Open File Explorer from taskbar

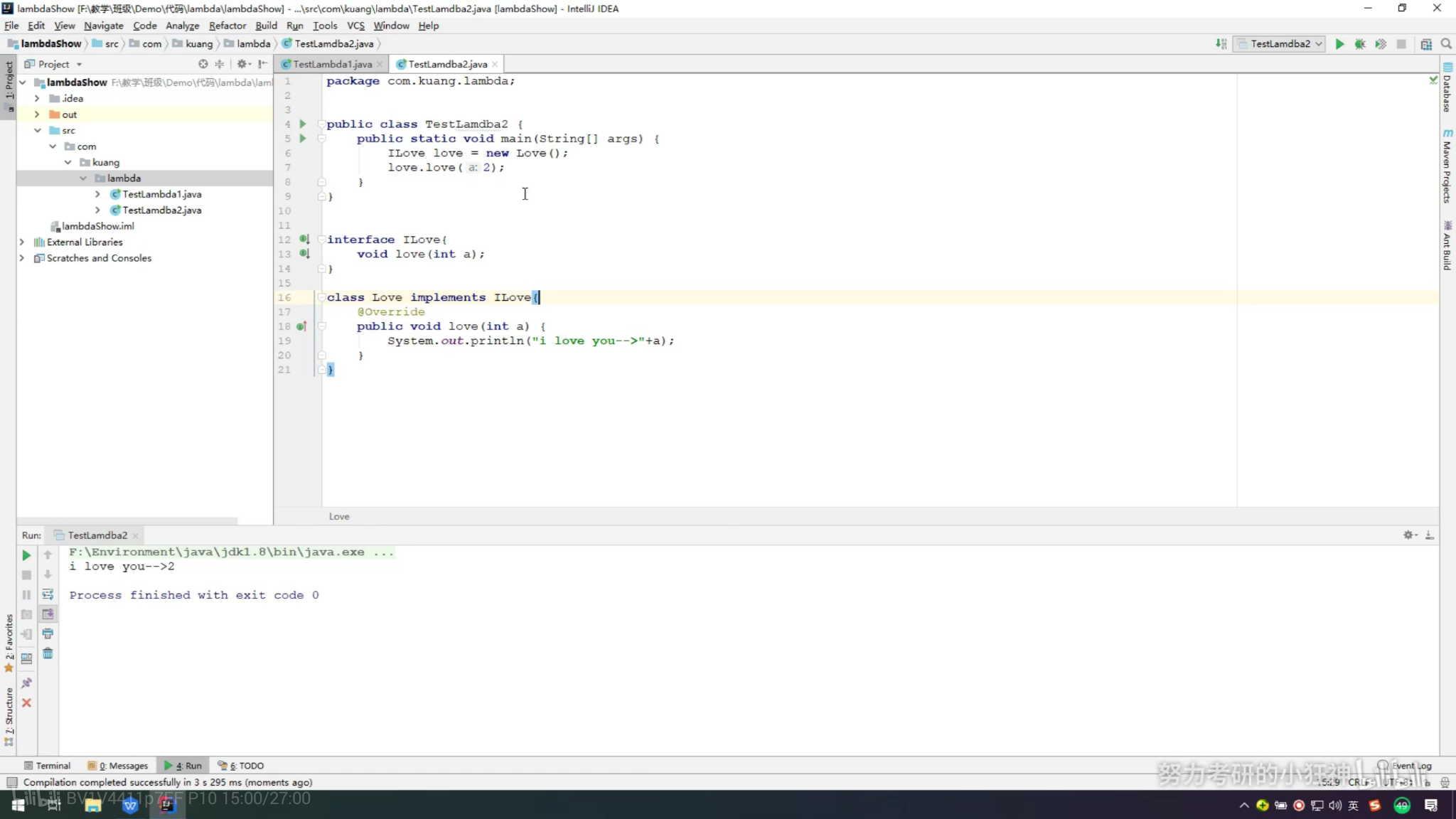point(92,805)
